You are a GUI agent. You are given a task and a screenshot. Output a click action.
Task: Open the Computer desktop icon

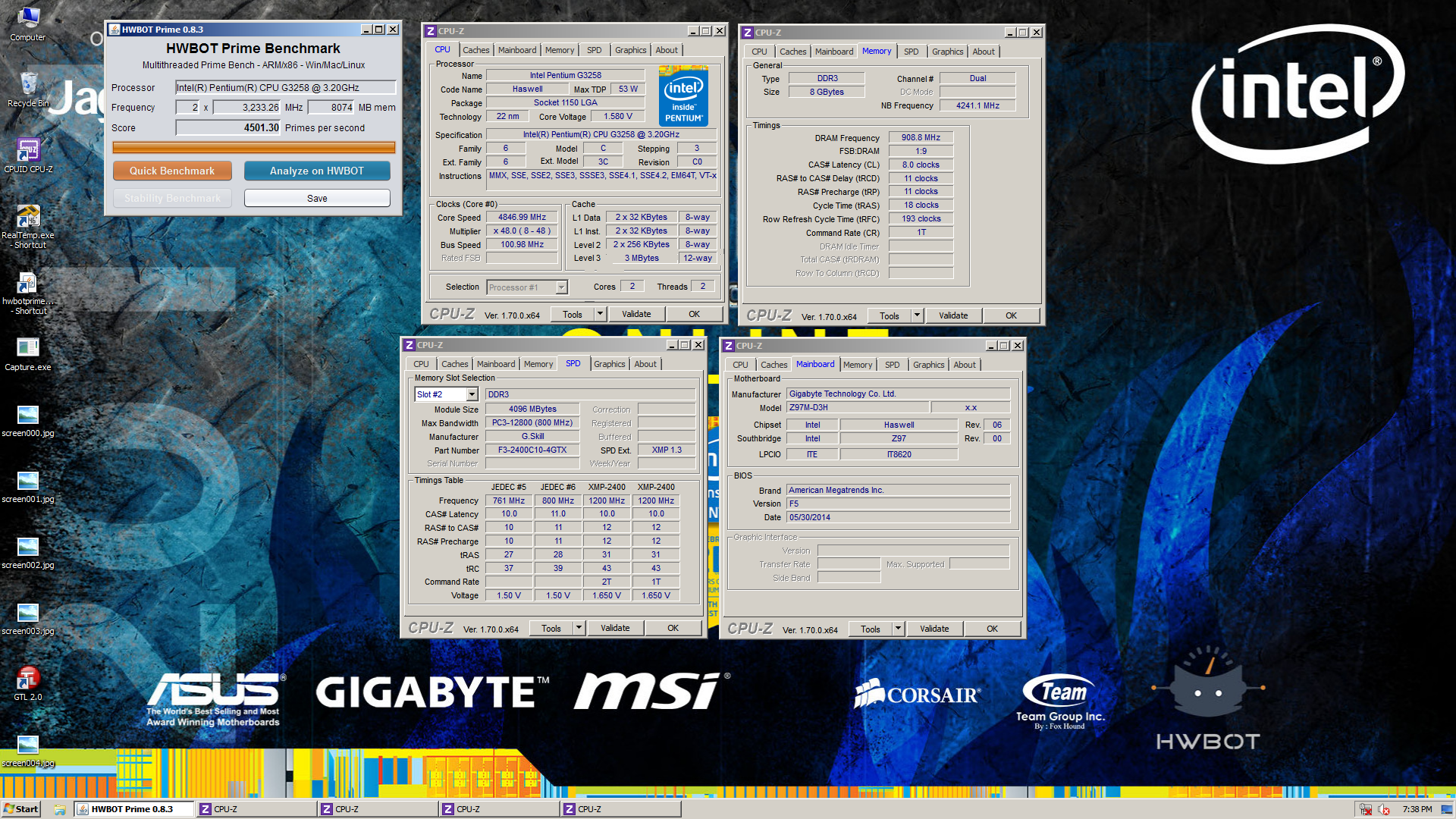pos(28,23)
